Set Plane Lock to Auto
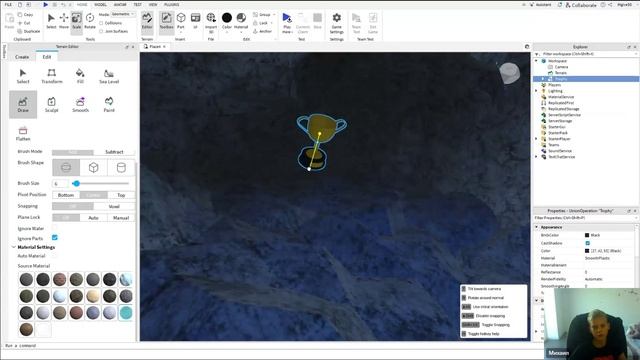 [93, 218]
